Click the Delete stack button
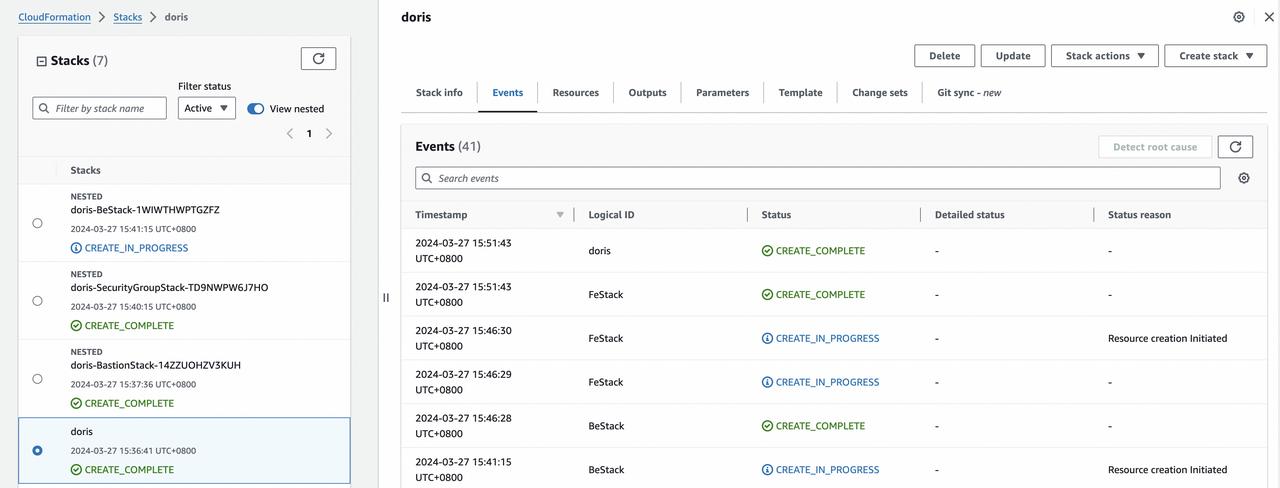 click(x=944, y=56)
